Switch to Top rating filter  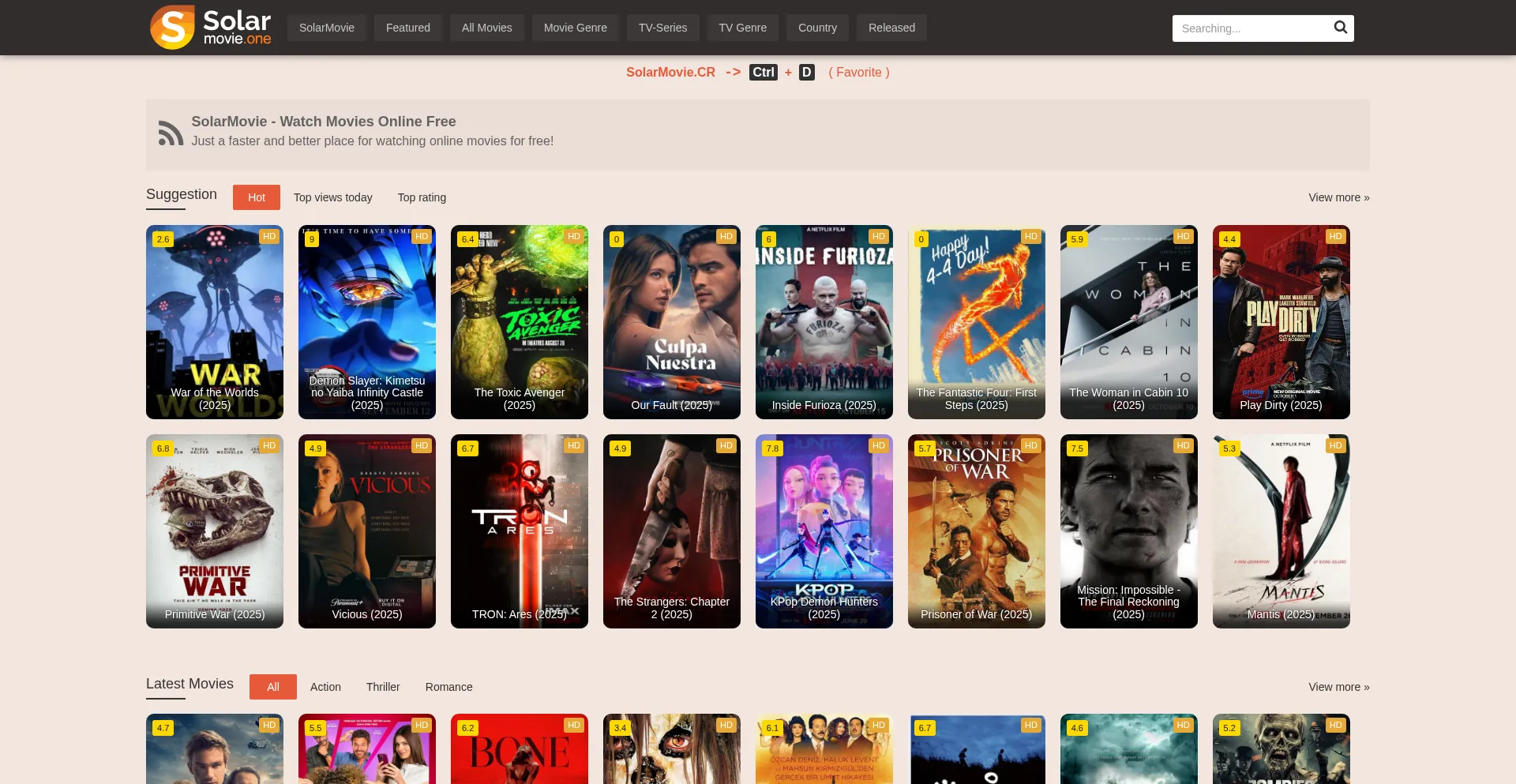click(422, 197)
